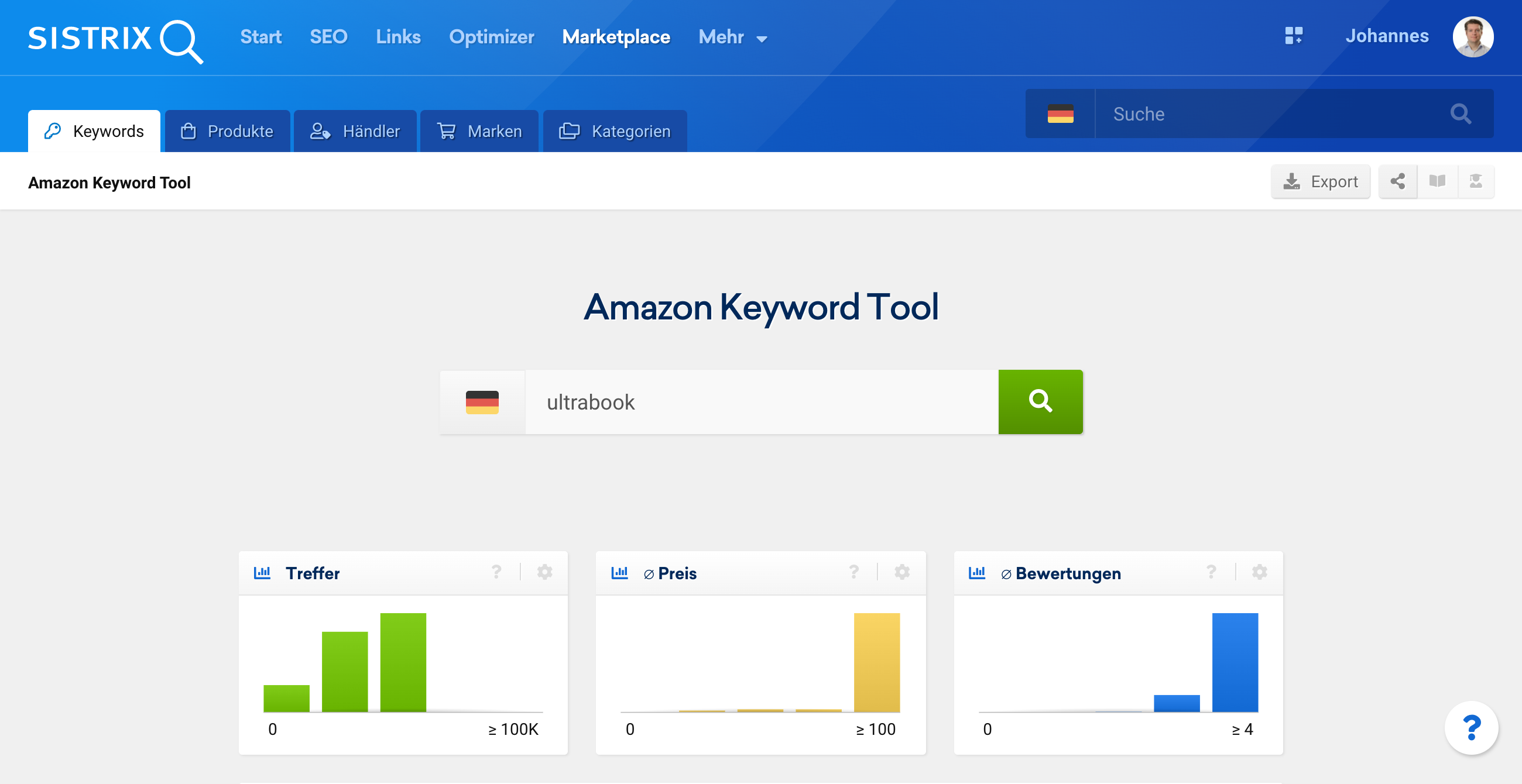
Task: Click the ultrabook keyword input field
Action: tap(761, 402)
